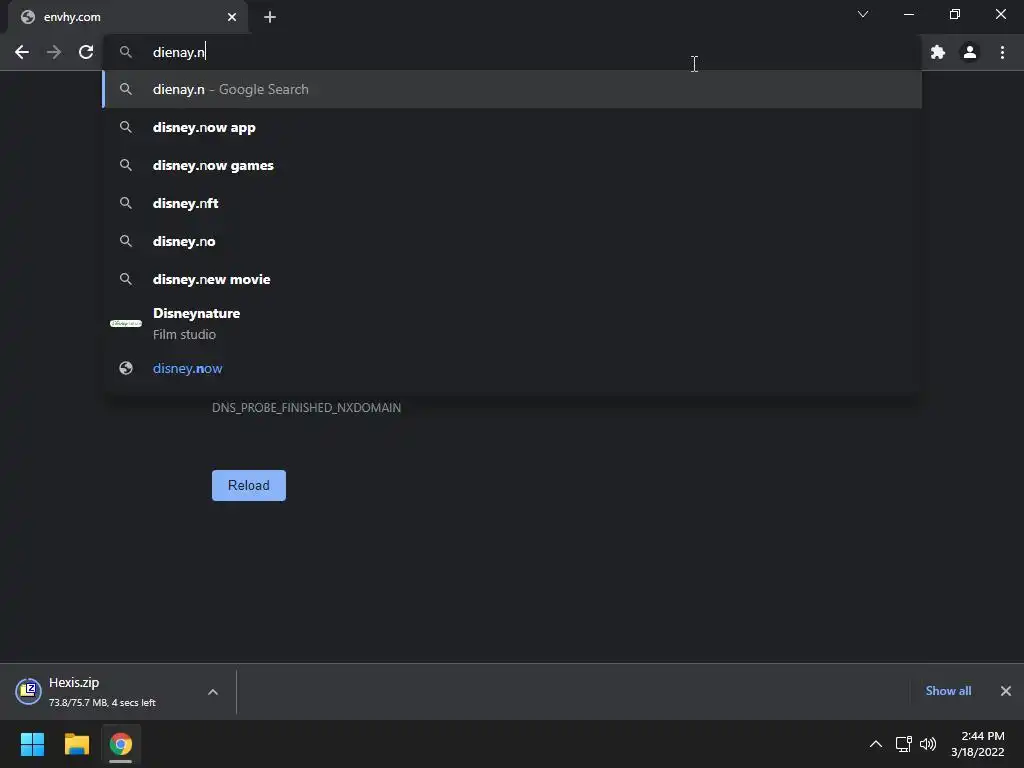Click DNS_PROBE_FINISHED_NXDOMAIN error text
1024x768 pixels.
(306, 408)
